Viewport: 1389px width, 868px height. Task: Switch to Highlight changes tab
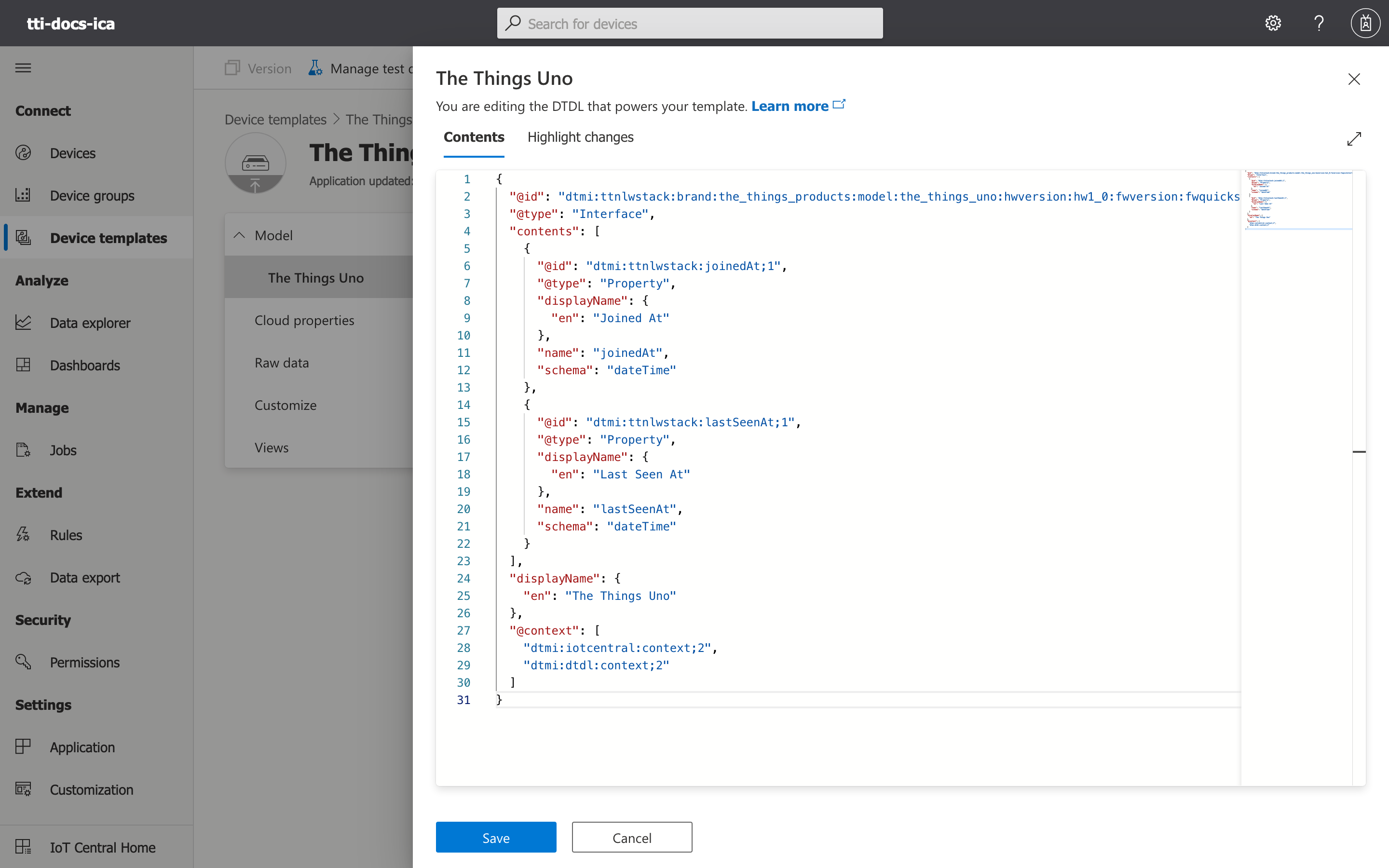click(x=580, y=137)
